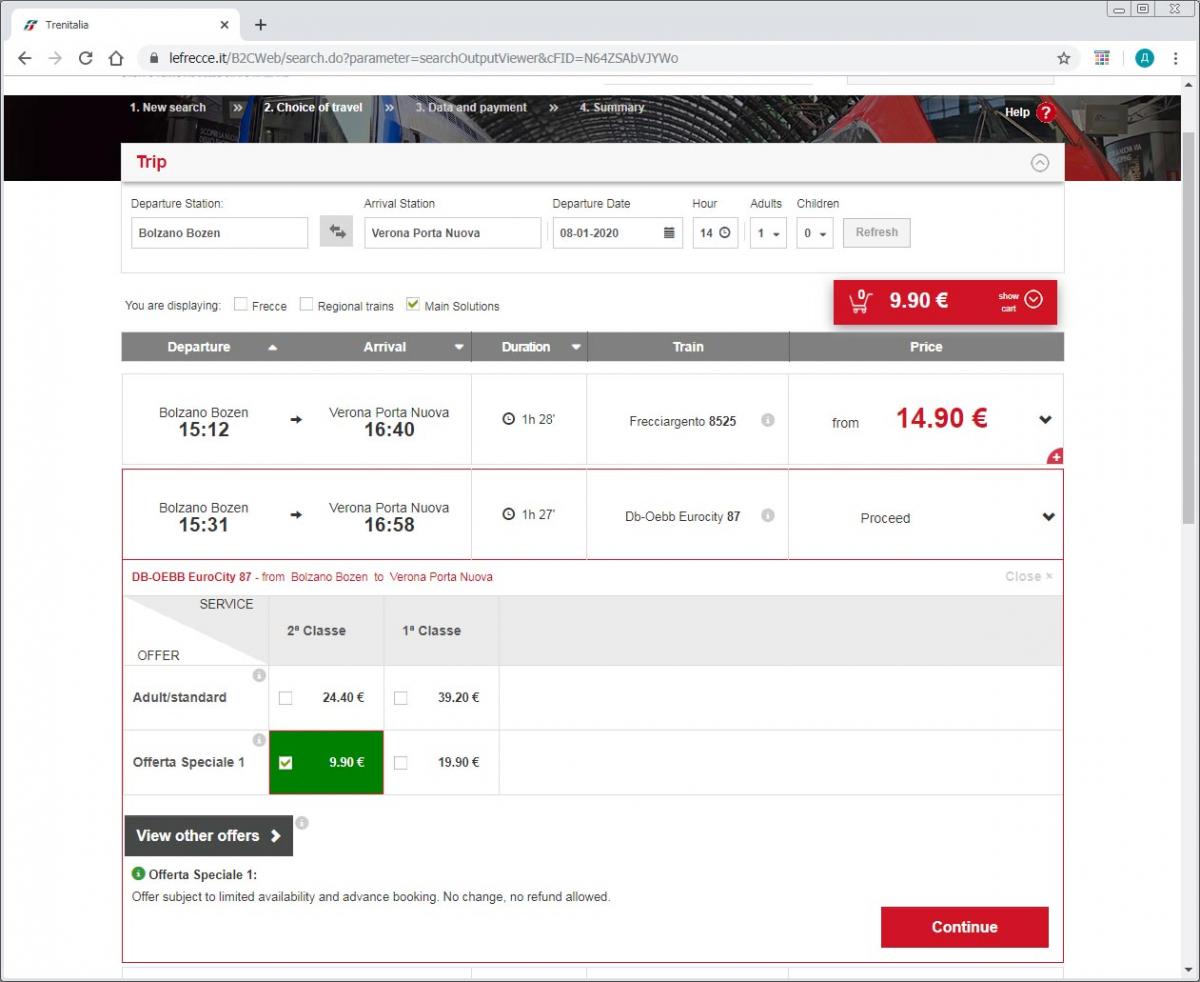Click the Proceed link
This screenshot has height=982, width=1200.
886,518
